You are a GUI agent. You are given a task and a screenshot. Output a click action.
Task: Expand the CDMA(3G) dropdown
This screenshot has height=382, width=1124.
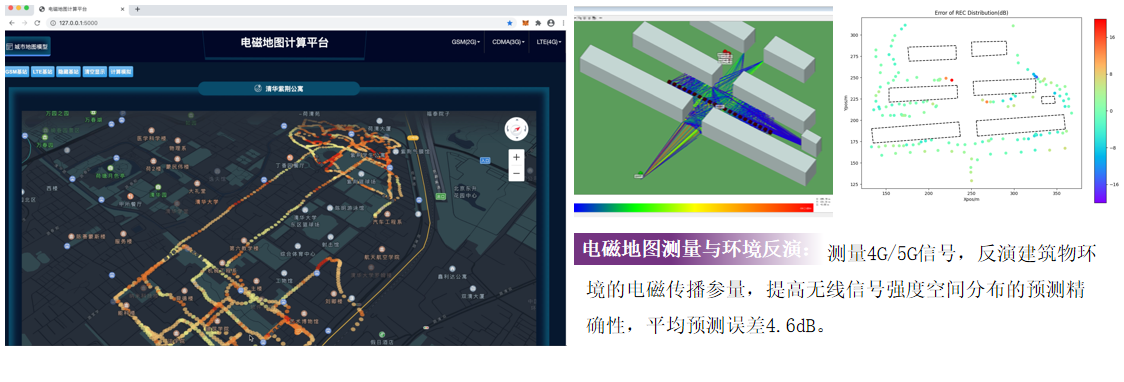[508, 42]
